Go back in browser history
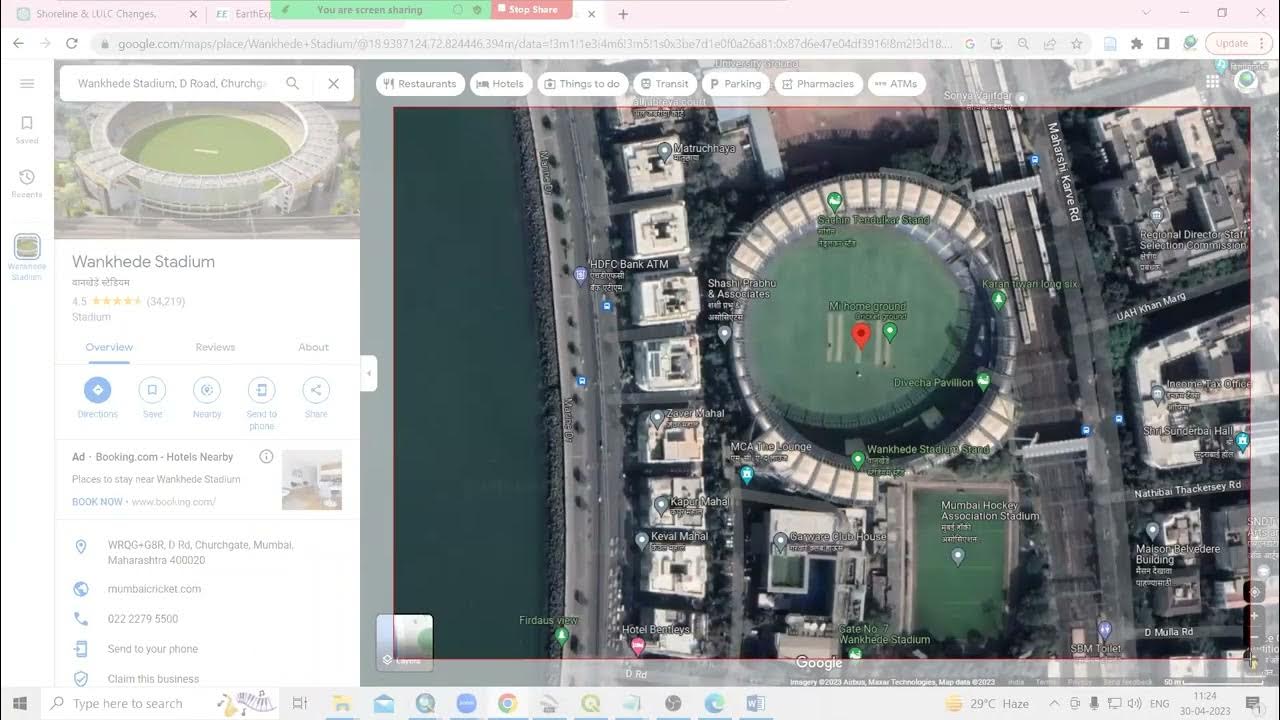The image size is (1280, 720). tap(18, 44)
